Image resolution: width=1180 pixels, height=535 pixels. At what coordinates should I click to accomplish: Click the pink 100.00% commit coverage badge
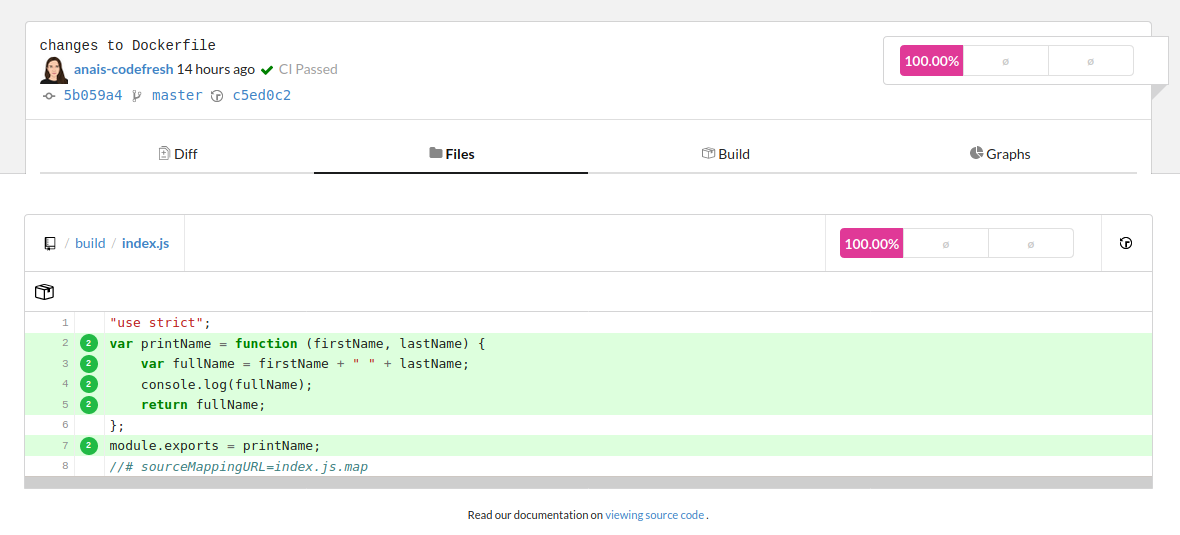[x=931, y=61]
